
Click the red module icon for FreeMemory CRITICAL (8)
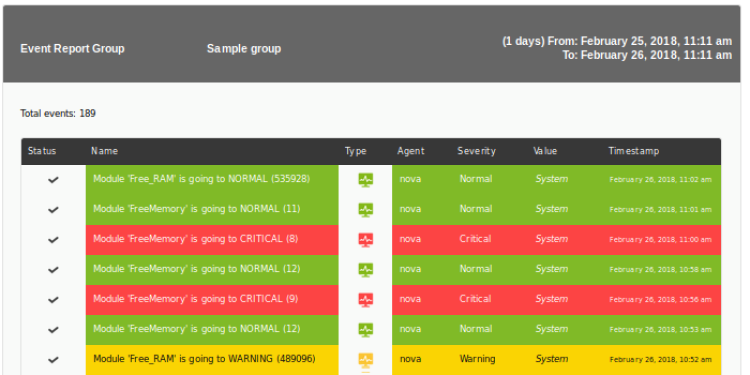(x=365, y=240)
